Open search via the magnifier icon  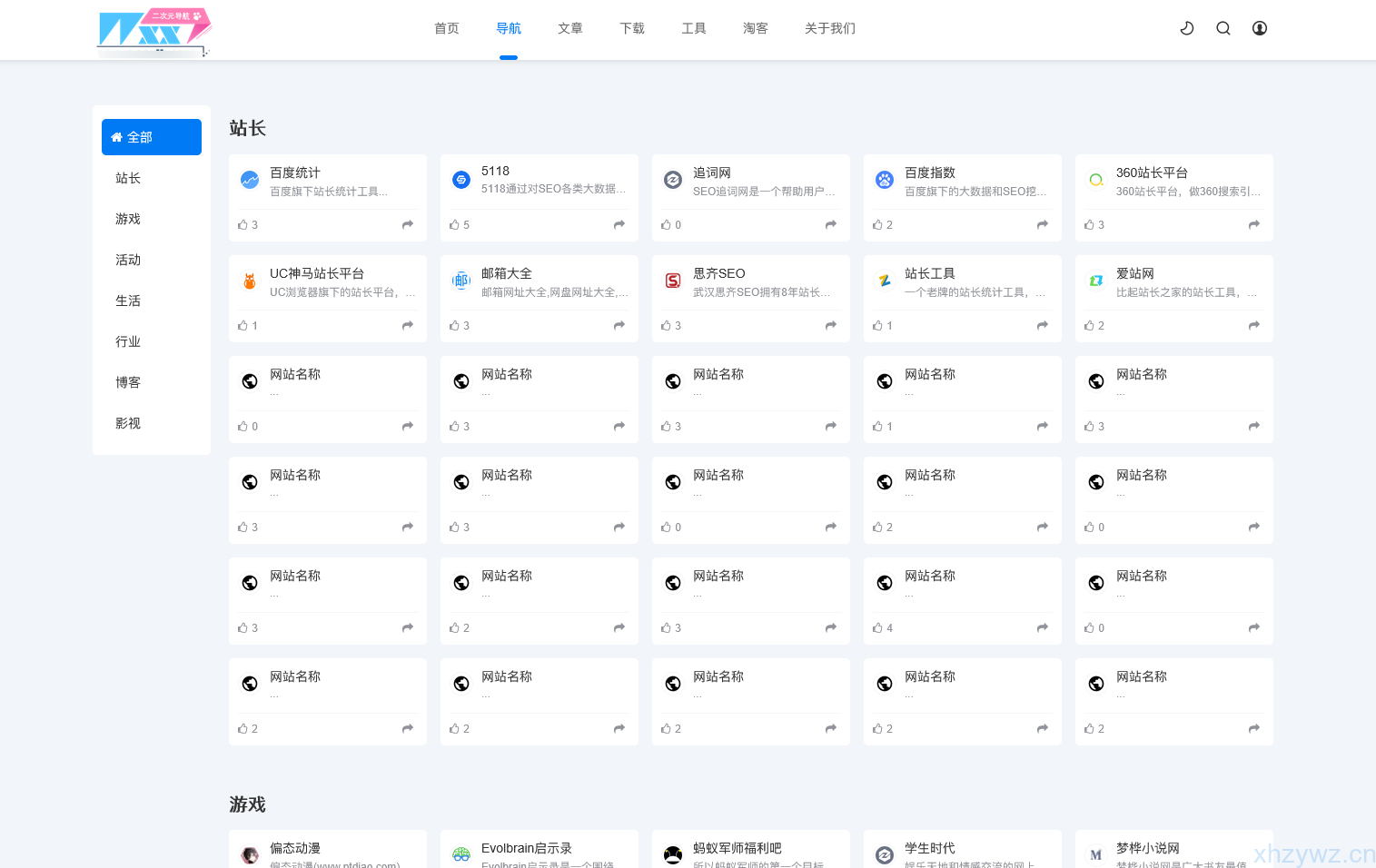click(1223, 28)
